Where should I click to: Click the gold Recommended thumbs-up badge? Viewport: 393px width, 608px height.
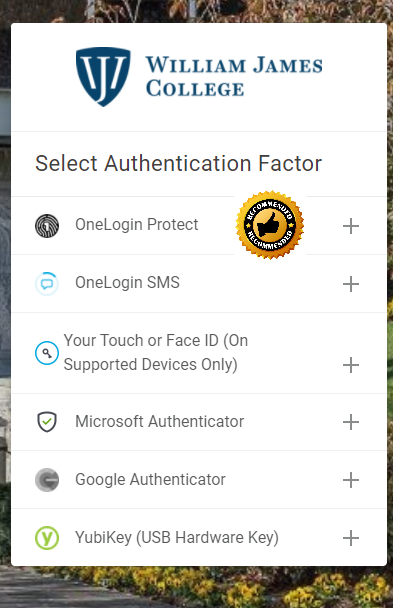pos(270,225)
